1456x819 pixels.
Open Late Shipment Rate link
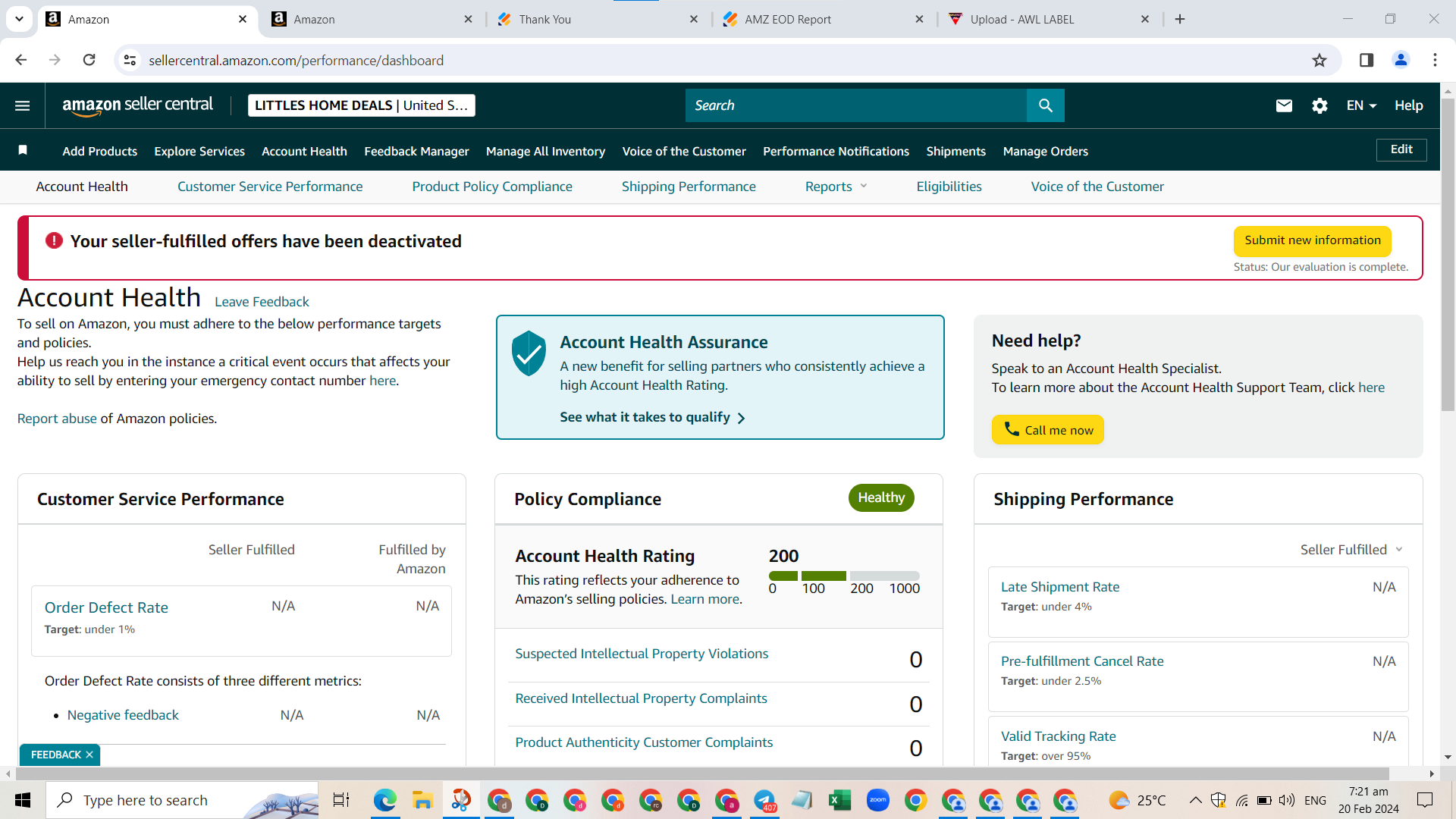click(1060, 587)
